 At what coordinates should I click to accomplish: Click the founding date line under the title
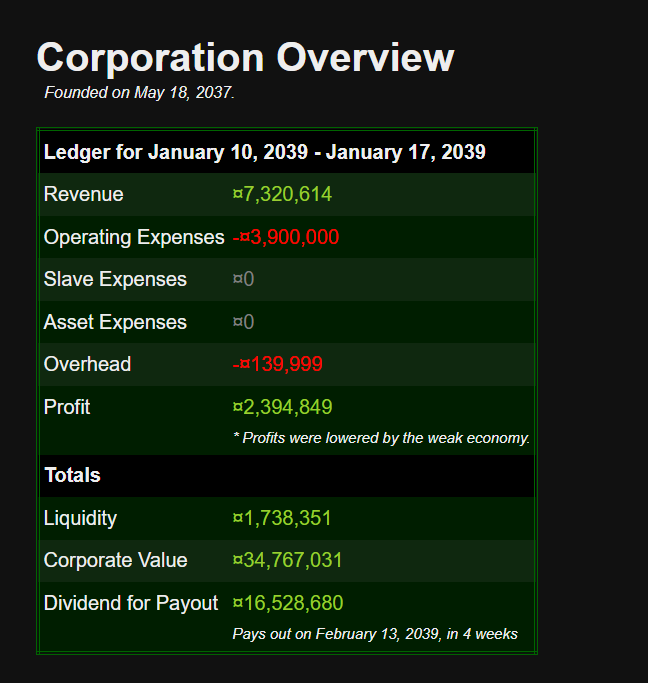point(139,93)
